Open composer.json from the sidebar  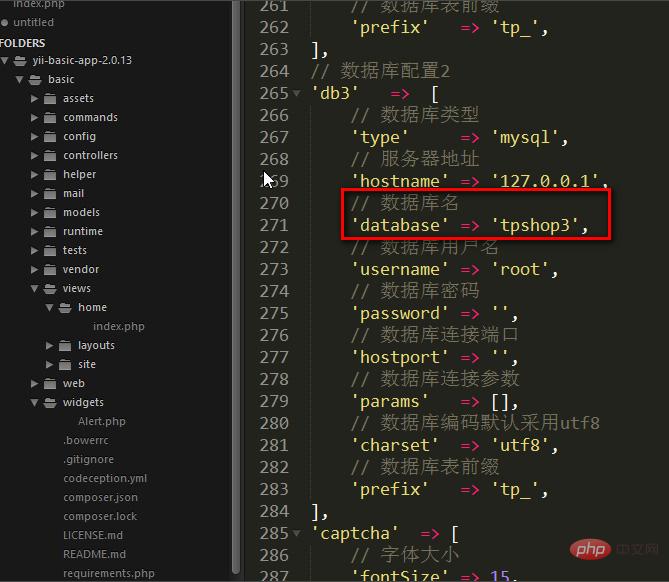coord(100,497)
